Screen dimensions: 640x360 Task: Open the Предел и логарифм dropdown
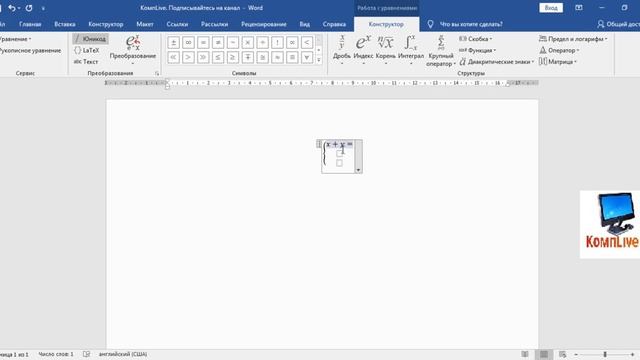pos(573,39)
